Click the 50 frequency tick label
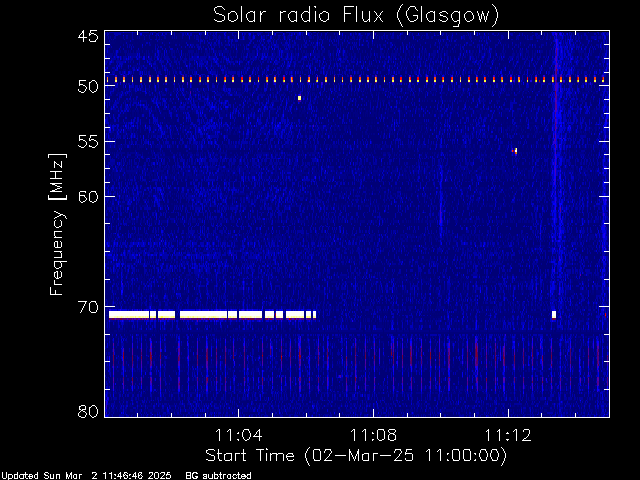 point(88,87)
